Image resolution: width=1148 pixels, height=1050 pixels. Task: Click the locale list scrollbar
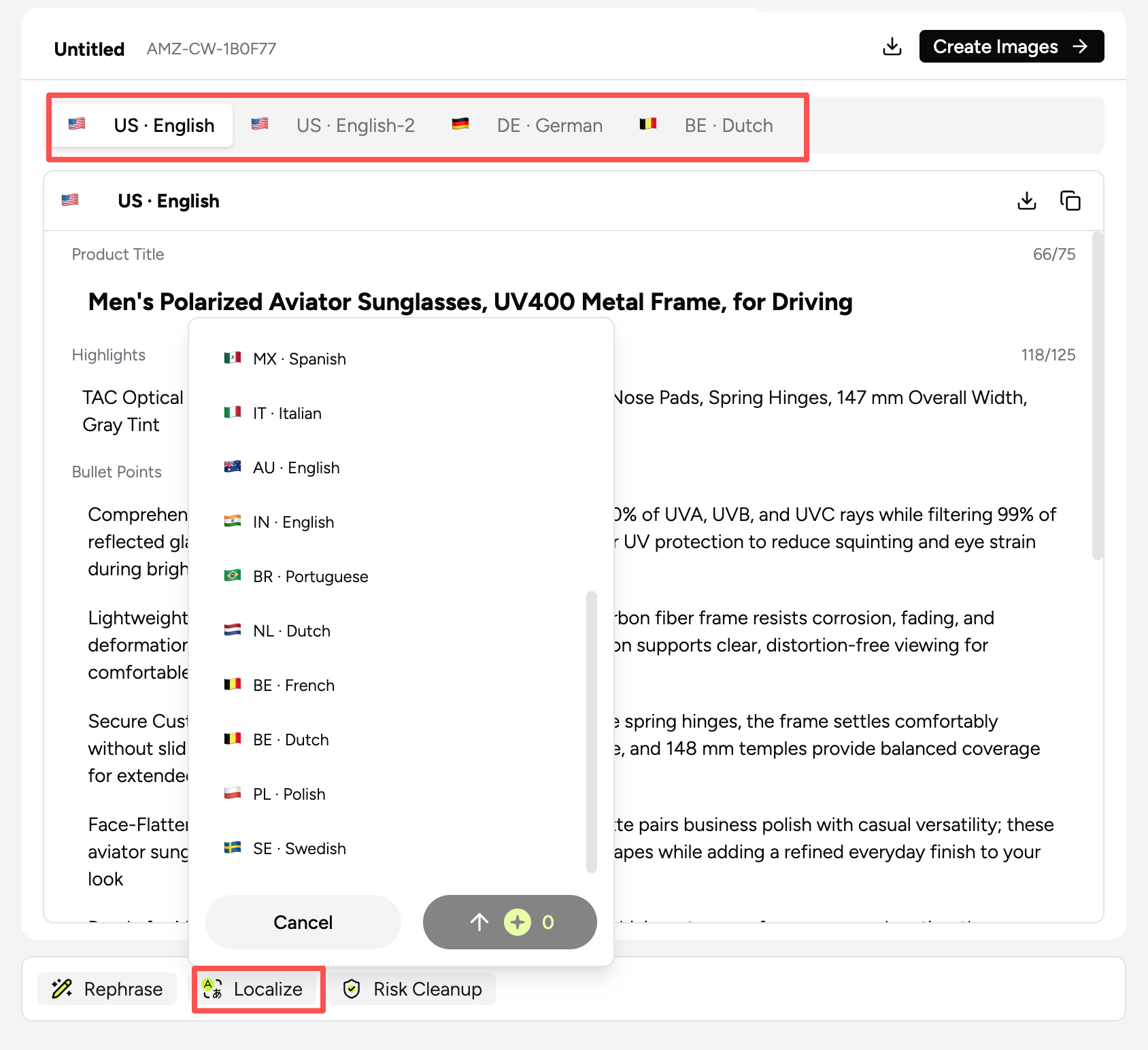pos(591,732)
